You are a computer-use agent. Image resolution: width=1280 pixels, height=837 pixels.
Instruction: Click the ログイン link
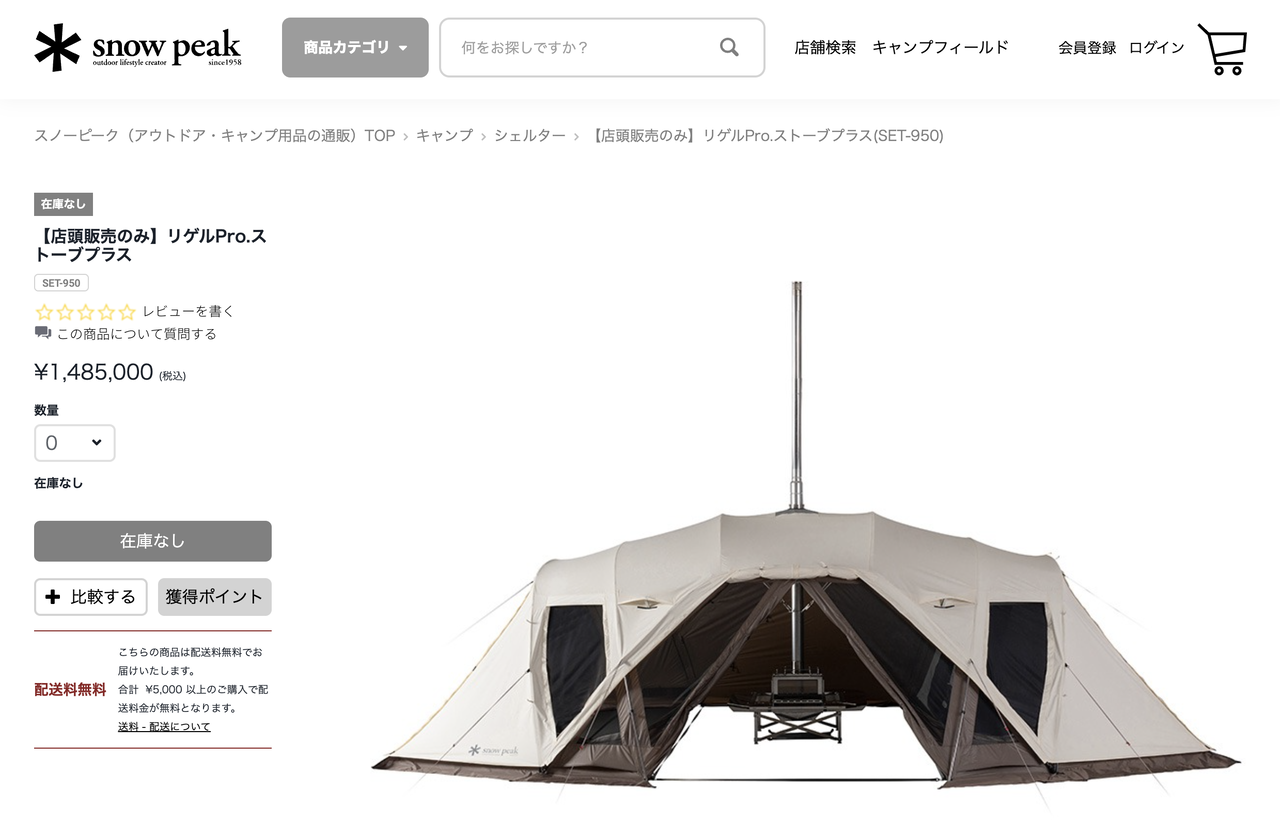[1156, 47]
